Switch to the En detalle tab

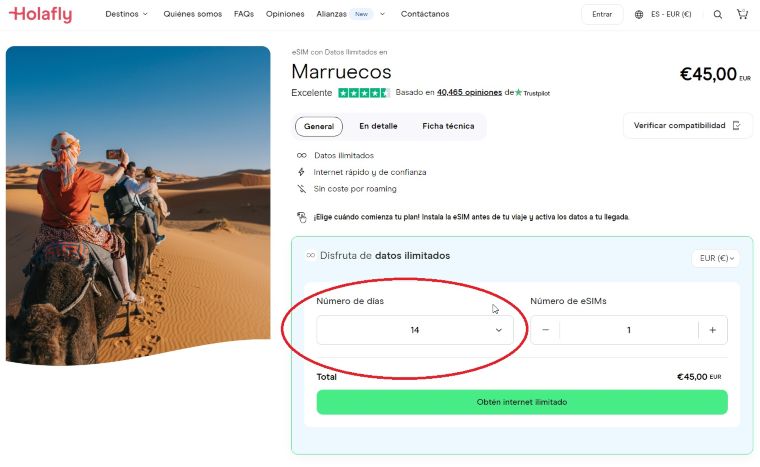point(378,126)
